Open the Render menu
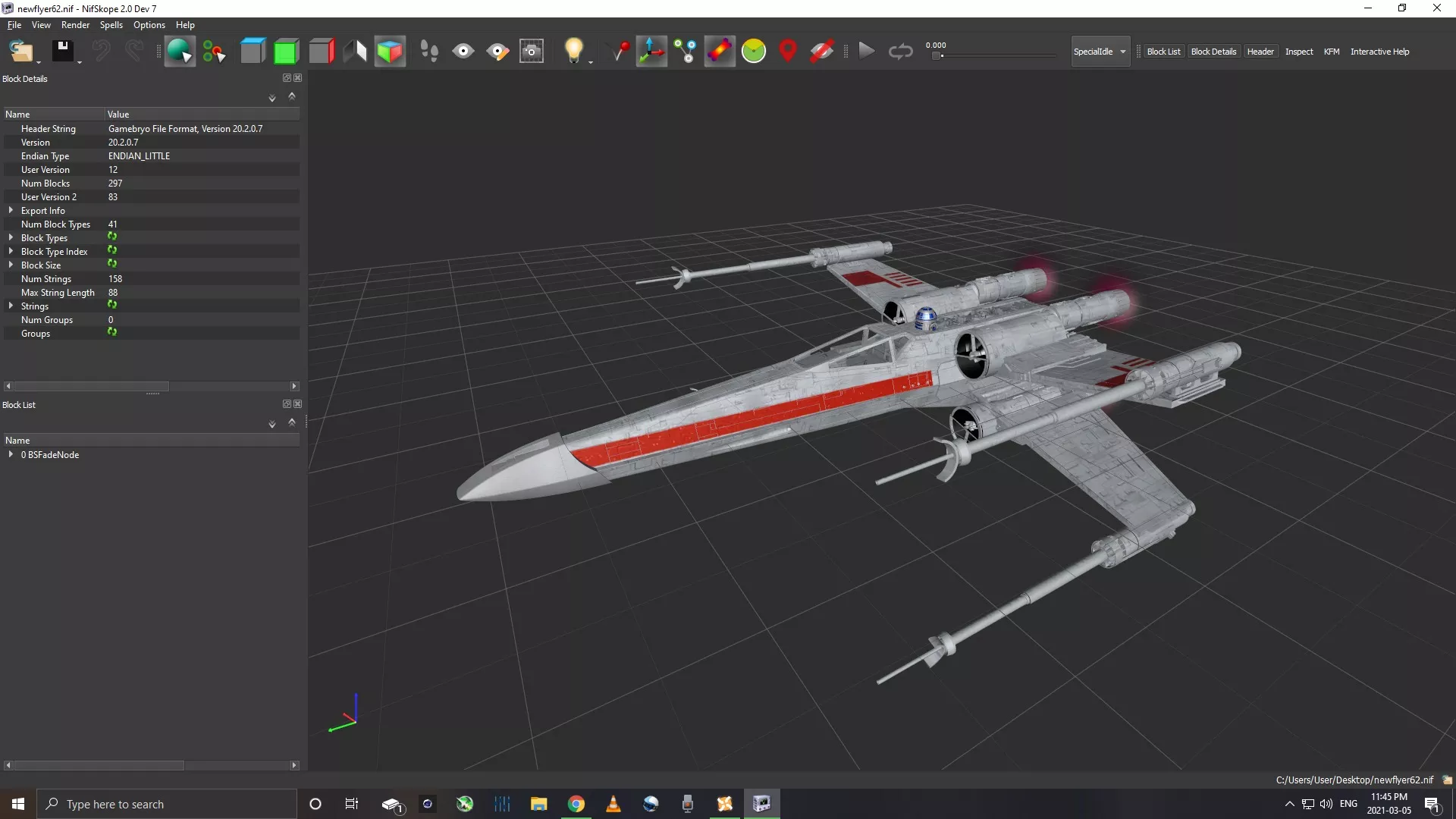1456x819 pixels. pos(75,25)
